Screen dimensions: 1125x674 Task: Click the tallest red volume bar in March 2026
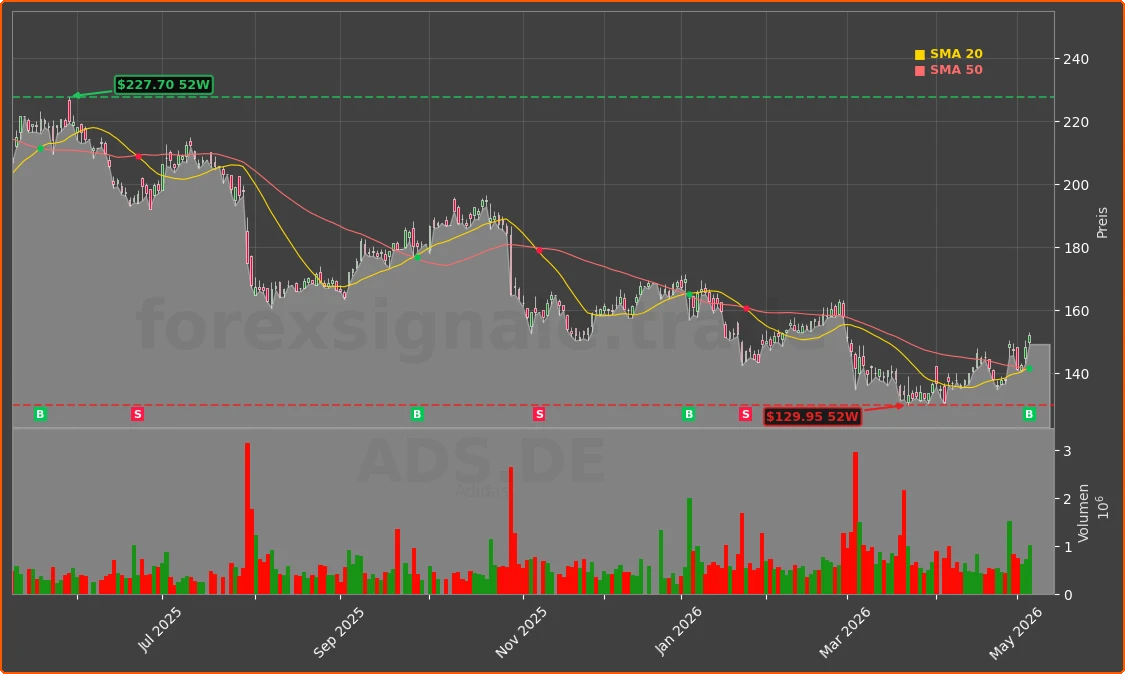[855, 523]
